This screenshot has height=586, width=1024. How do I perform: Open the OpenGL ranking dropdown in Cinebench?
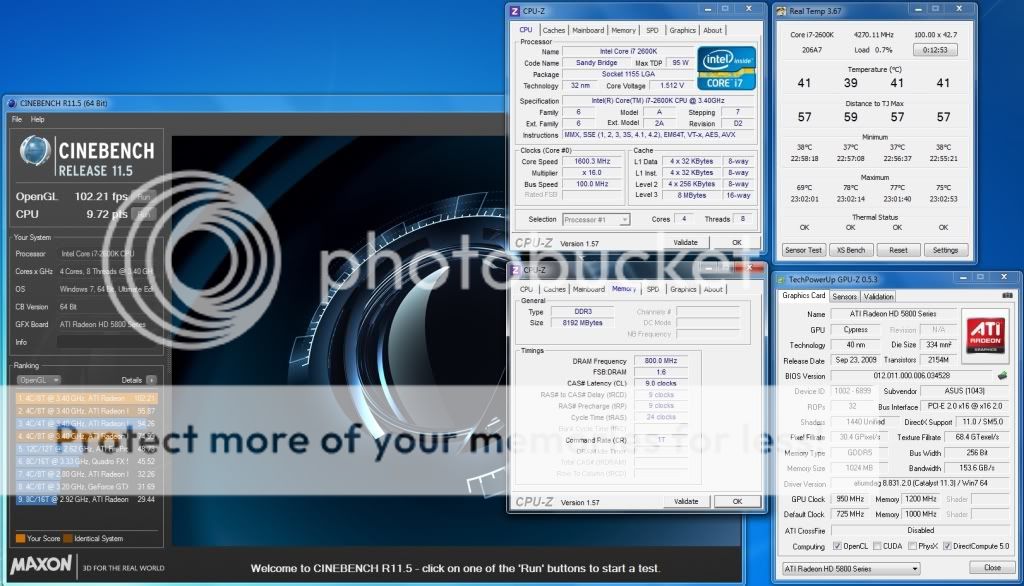coord(38,380)
